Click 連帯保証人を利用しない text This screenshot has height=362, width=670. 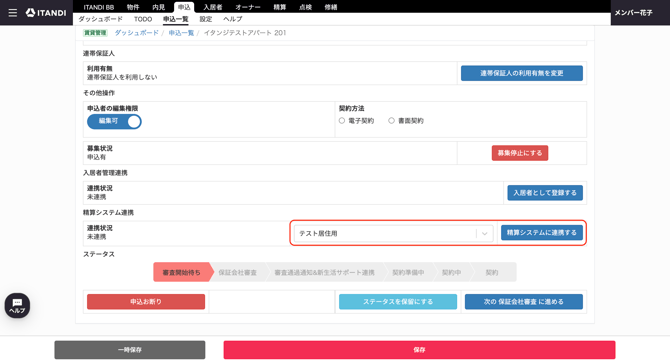tap(122, 77)
